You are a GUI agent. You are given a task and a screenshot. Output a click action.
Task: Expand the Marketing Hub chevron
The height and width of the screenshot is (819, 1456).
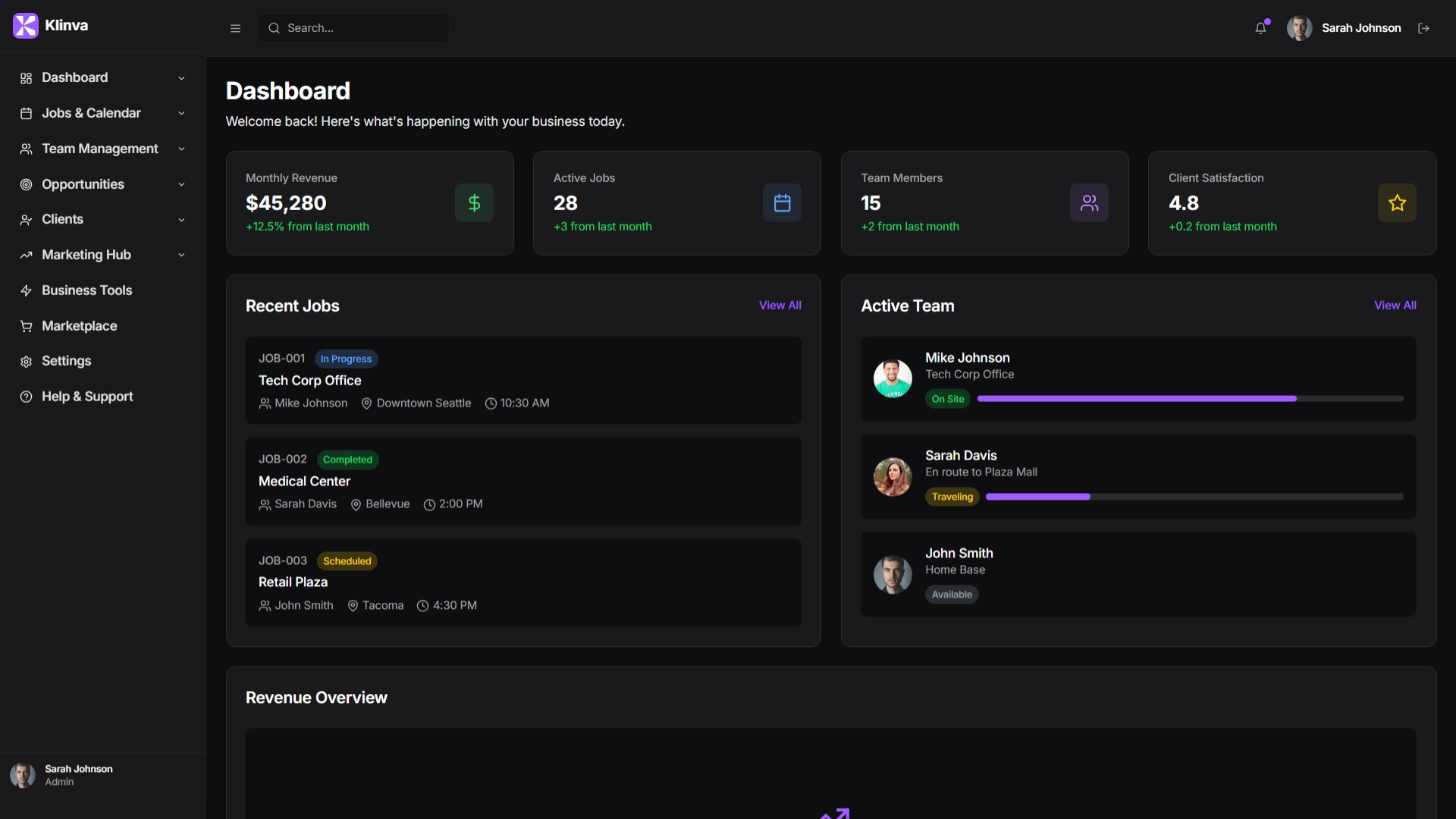(181, 255)
